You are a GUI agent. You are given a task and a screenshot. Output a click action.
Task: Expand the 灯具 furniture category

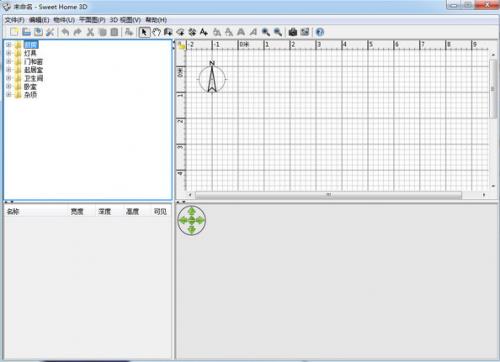coord(9,53)
